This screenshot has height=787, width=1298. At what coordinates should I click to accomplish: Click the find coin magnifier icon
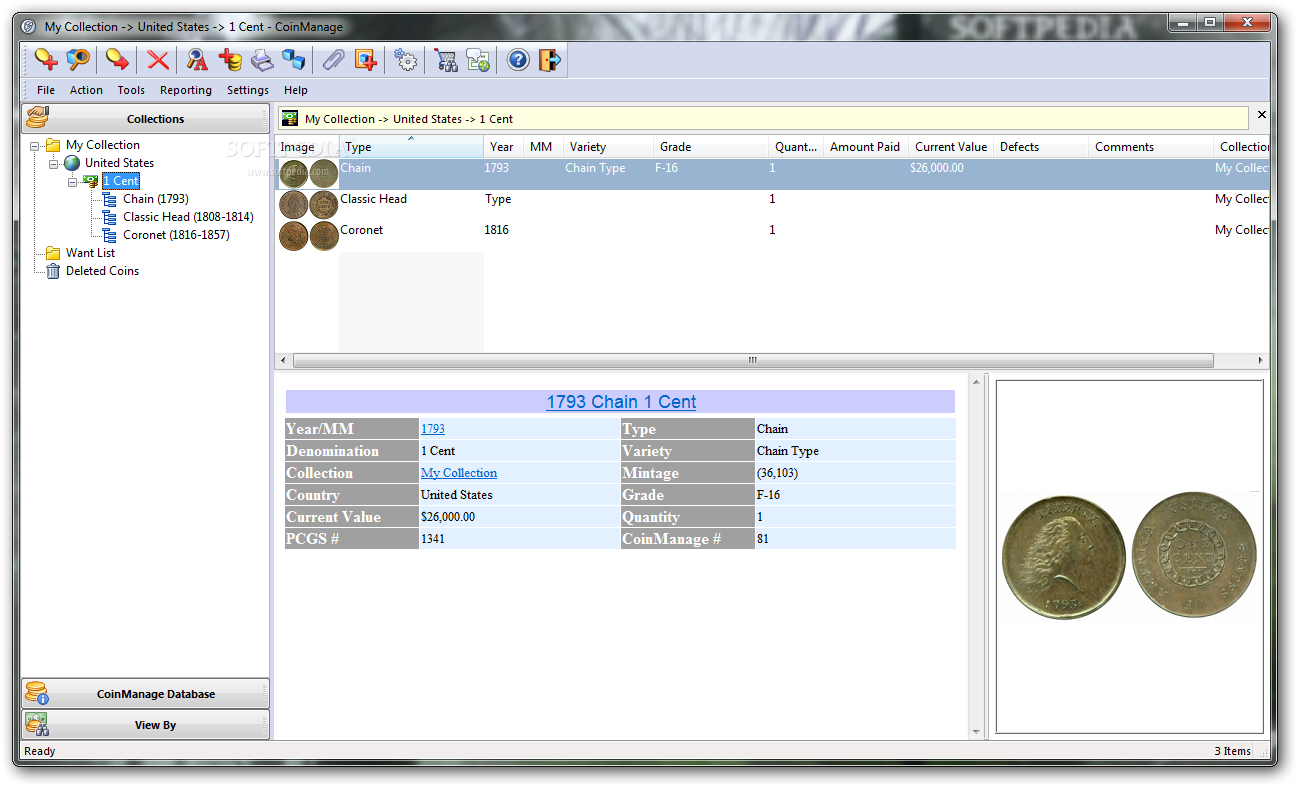[78, 60]
